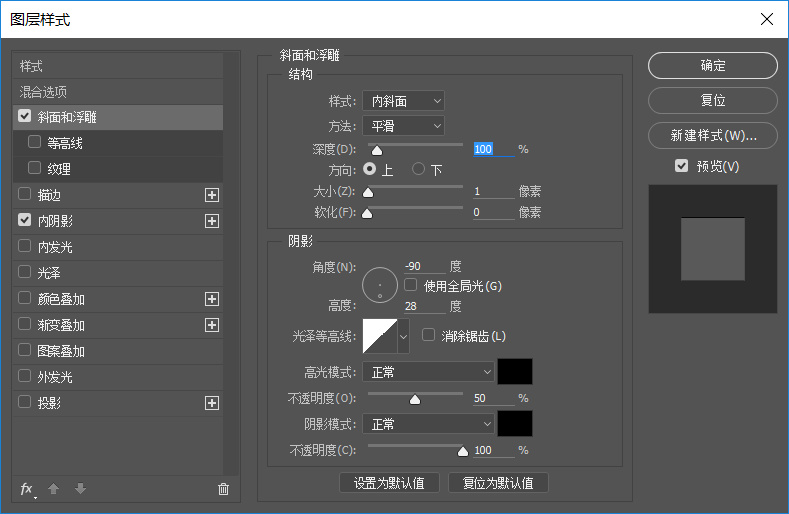
Task: Select 外发光 in the effects list
Action: point(54,377)
